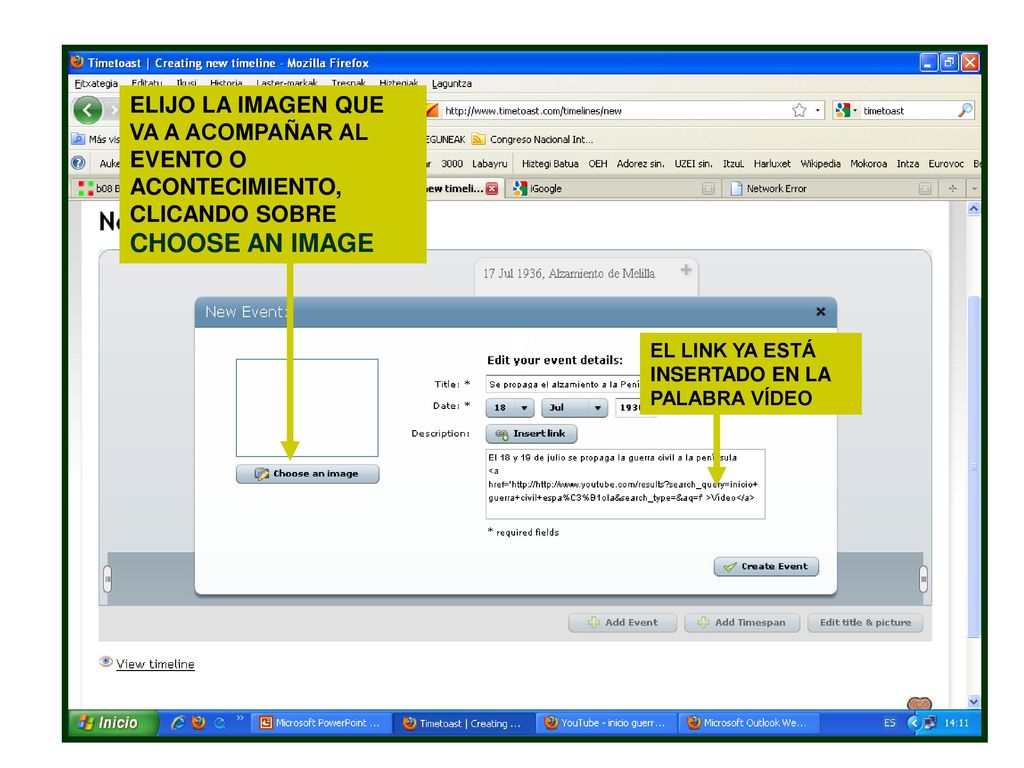Click the Labayru dictionary toolbar button
1024x768 pixels.
pos(490,163)
